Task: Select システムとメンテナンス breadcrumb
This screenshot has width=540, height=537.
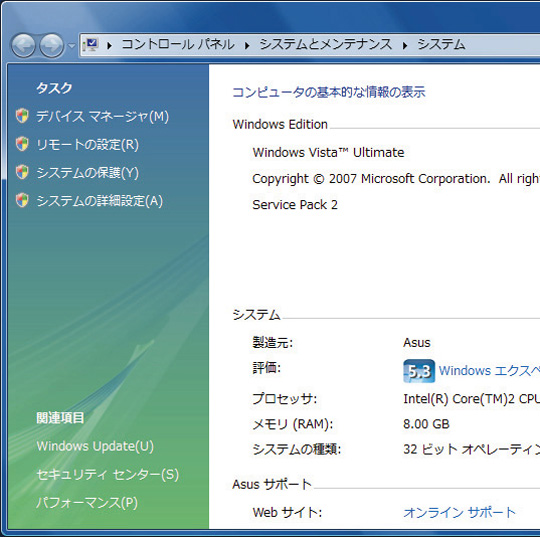Action: [326, 44]
